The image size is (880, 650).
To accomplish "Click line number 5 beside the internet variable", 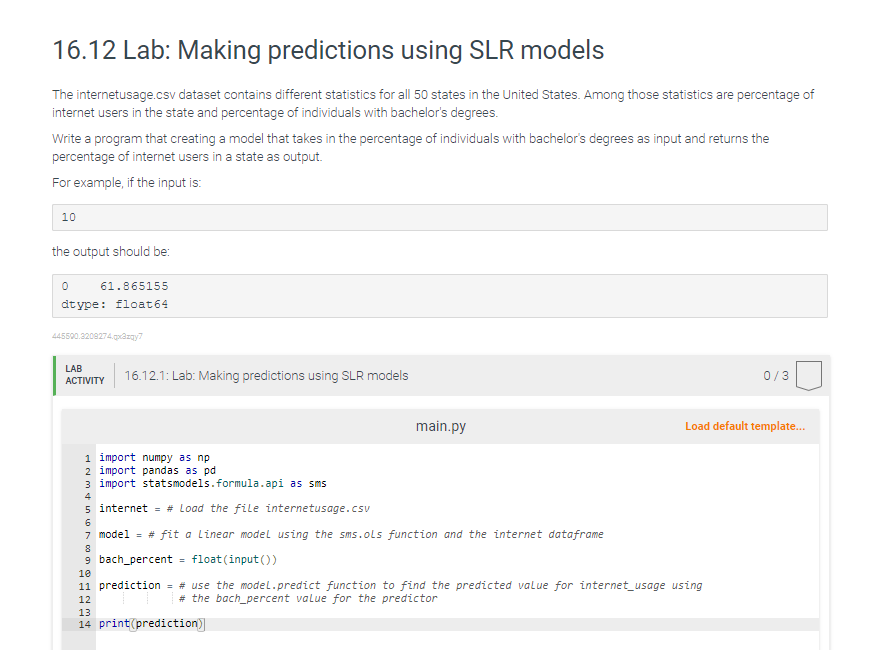I will pyautogui.click(x=89, y=508).
